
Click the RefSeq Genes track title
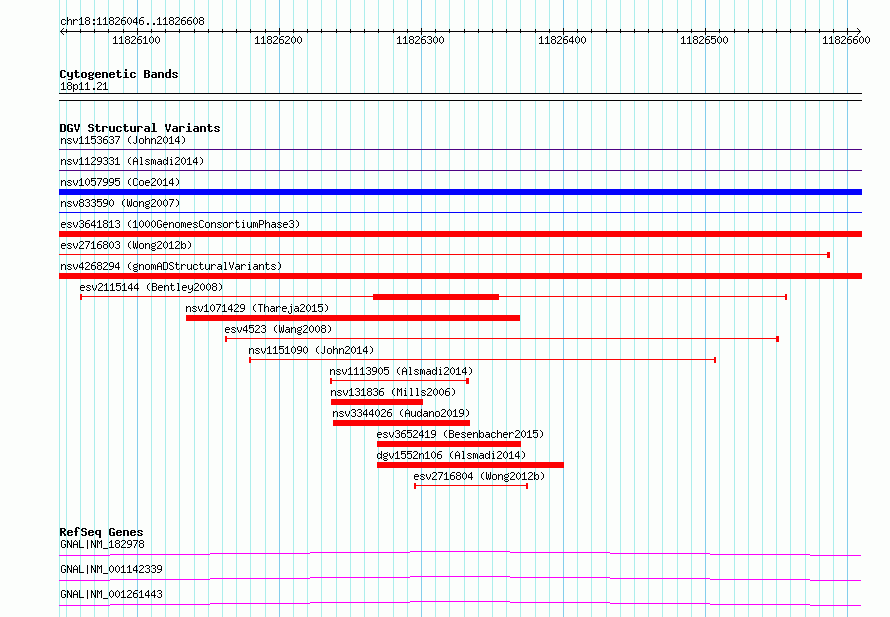click(x=101, y=532)
